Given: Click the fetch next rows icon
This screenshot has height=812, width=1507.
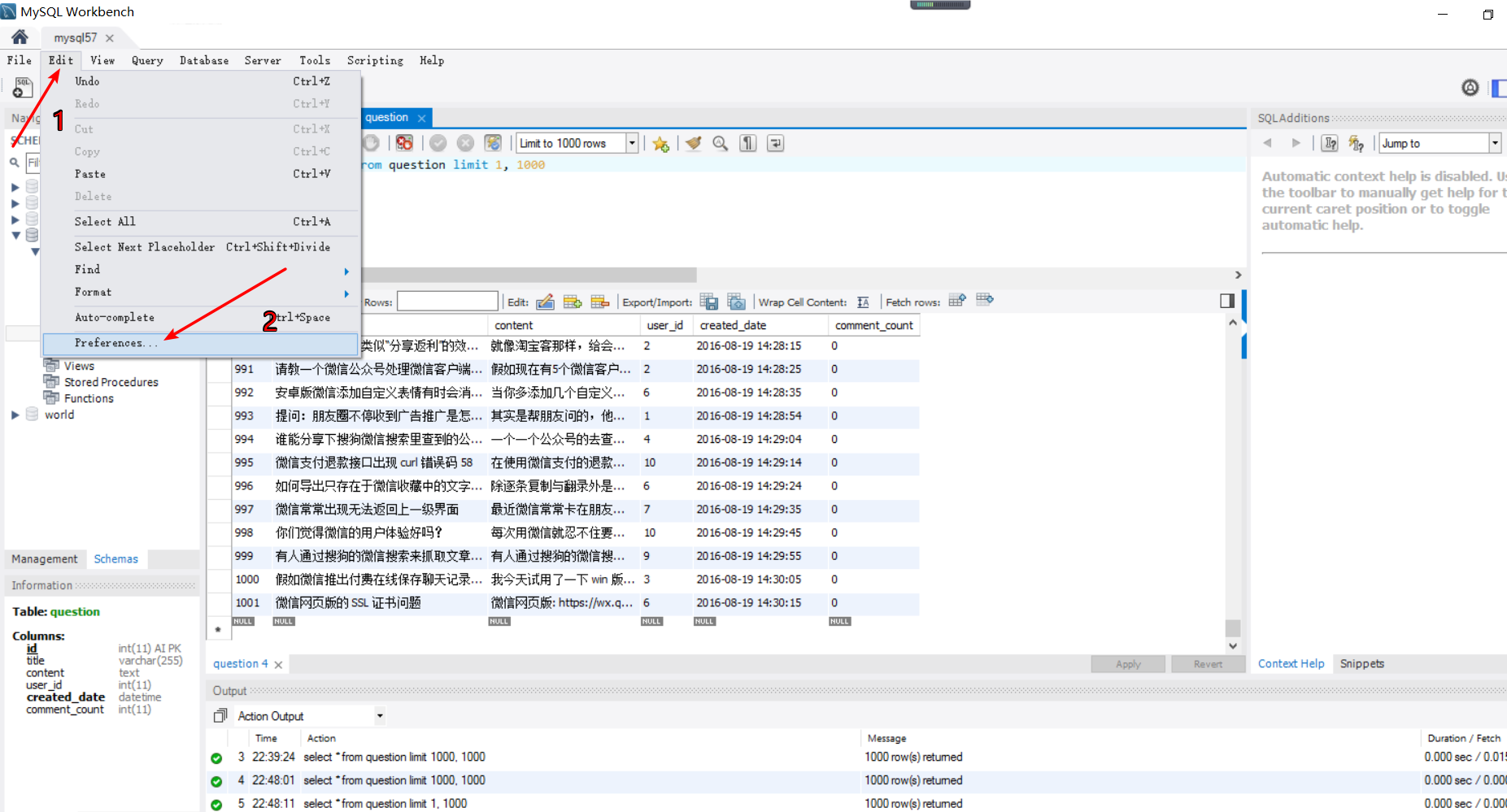Looking at the screenshot, I should [x=957, y=300].
